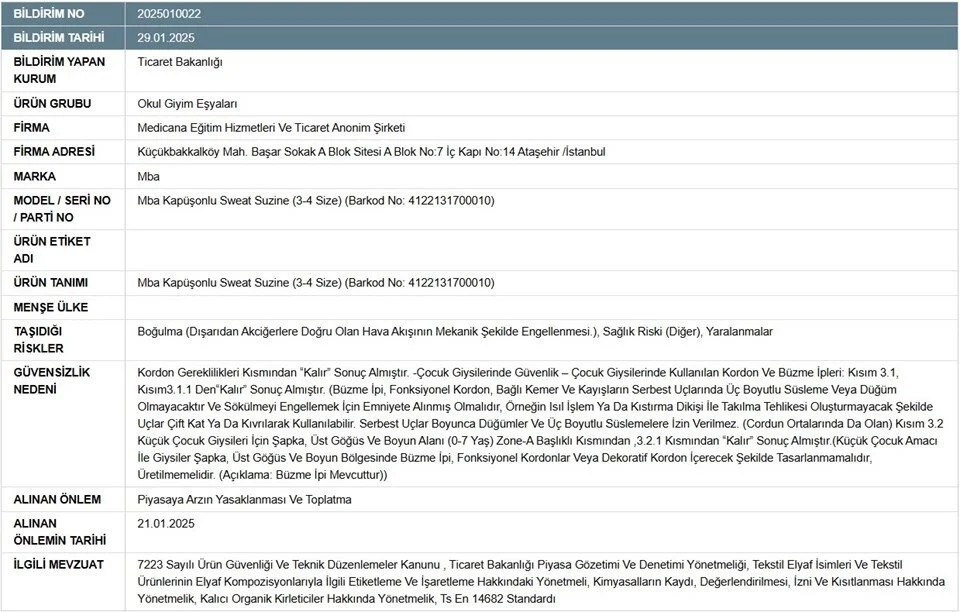The height and width of the screenshot is (612, 960).
Task: Click the BİLDİRİM TARİHİ header label
Action: pos(62,37)
